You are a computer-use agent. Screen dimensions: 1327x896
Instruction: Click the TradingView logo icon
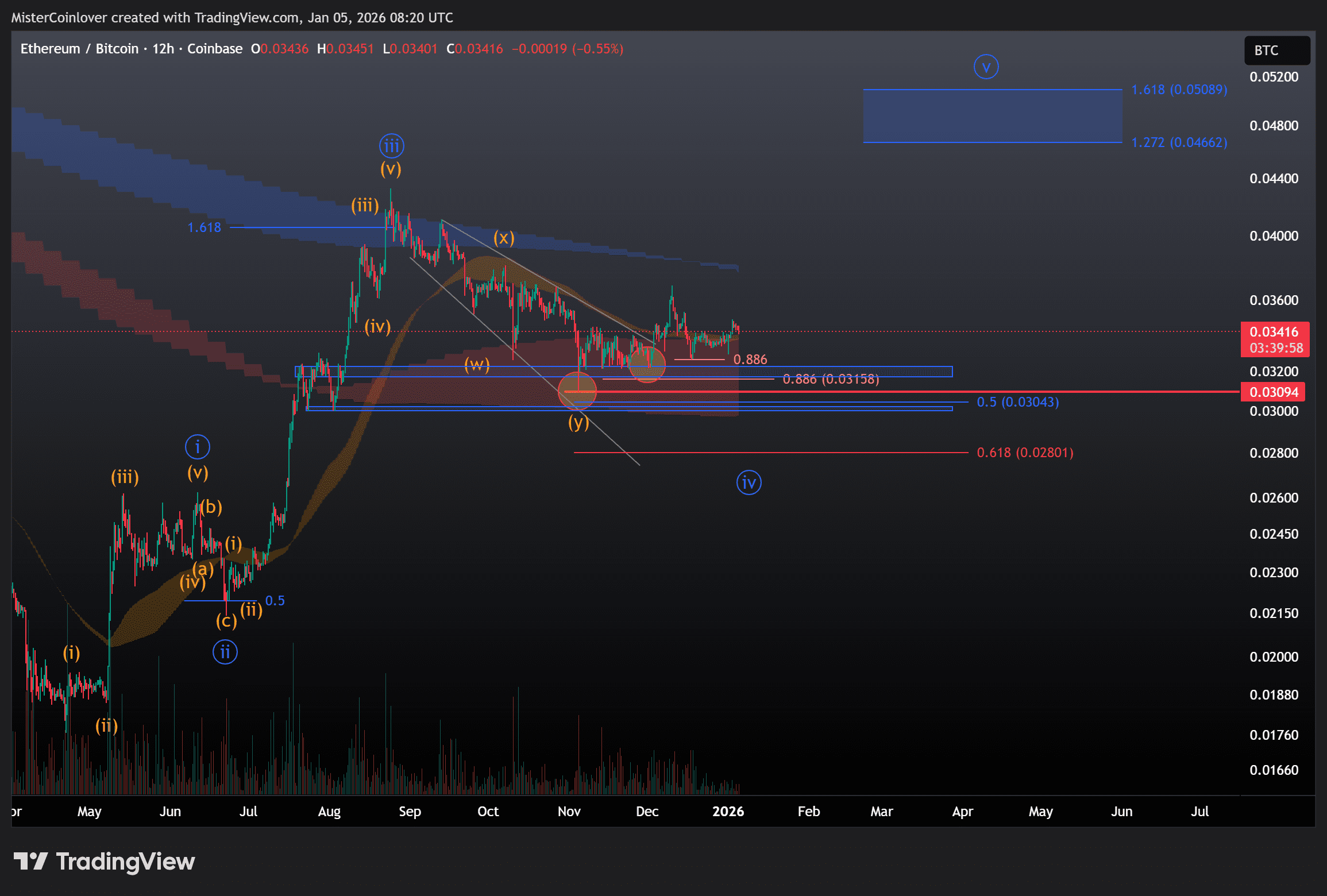point(30,861)
